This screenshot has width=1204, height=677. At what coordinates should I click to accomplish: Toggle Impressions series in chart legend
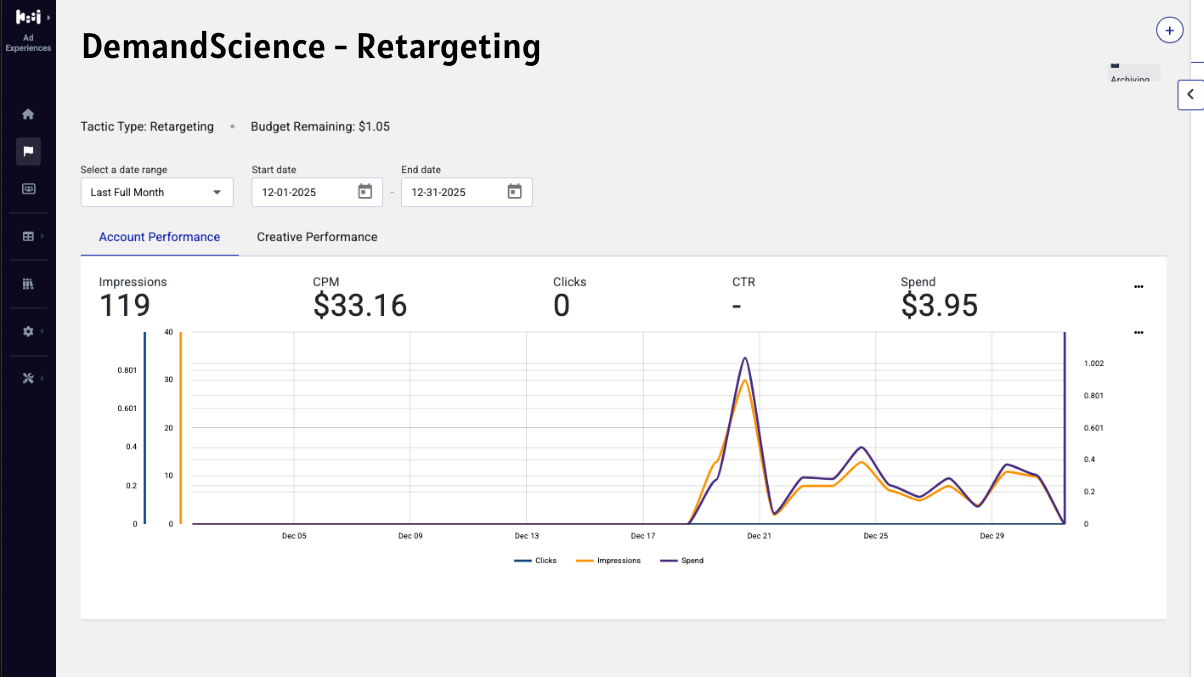[x=609, y=561]
